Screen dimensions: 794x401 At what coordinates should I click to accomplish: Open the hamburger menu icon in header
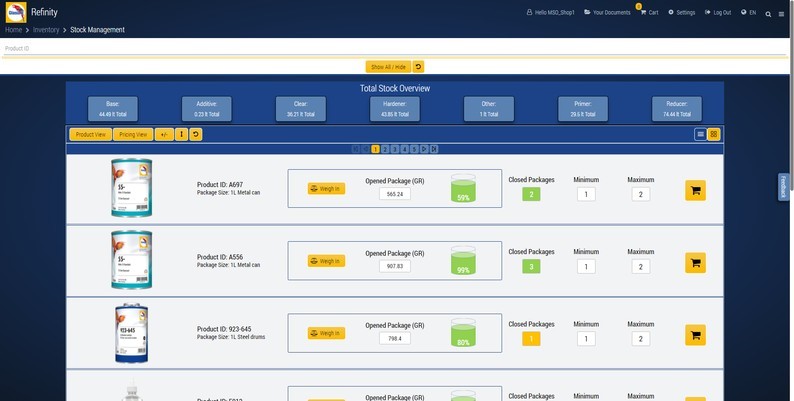click(x=781, y=14)
